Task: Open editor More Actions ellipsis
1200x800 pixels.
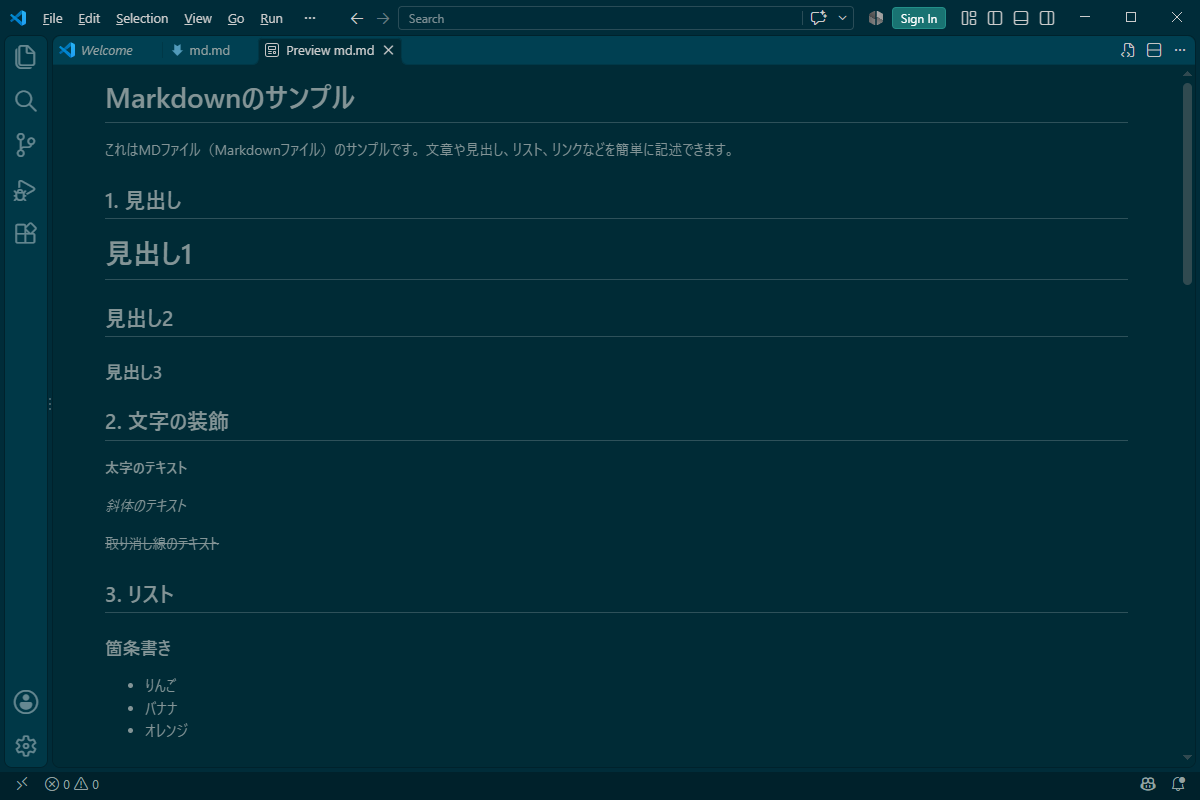Action: (x=1180, y=50)
